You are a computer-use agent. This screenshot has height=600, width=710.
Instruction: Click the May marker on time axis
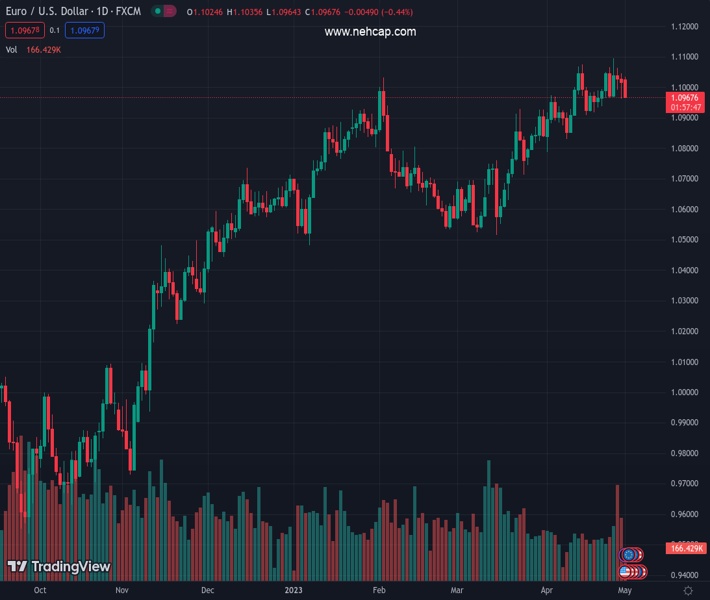click(x=627, y=591)
